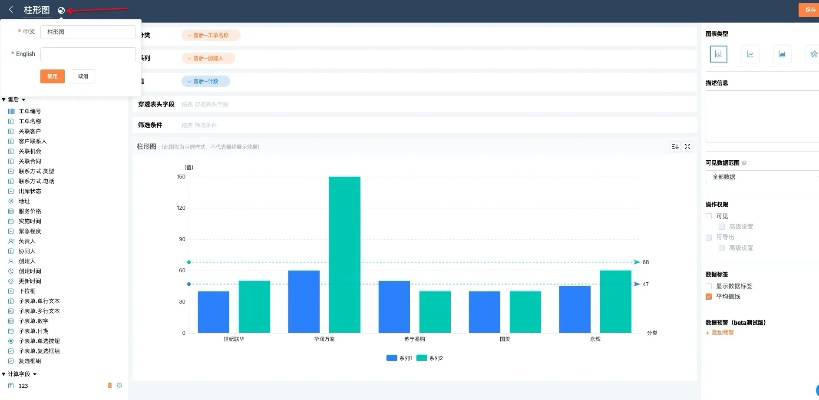The image size is (819, 400).
Task: Click the fullscreen icon above the chart
Action: coord(687,147)
